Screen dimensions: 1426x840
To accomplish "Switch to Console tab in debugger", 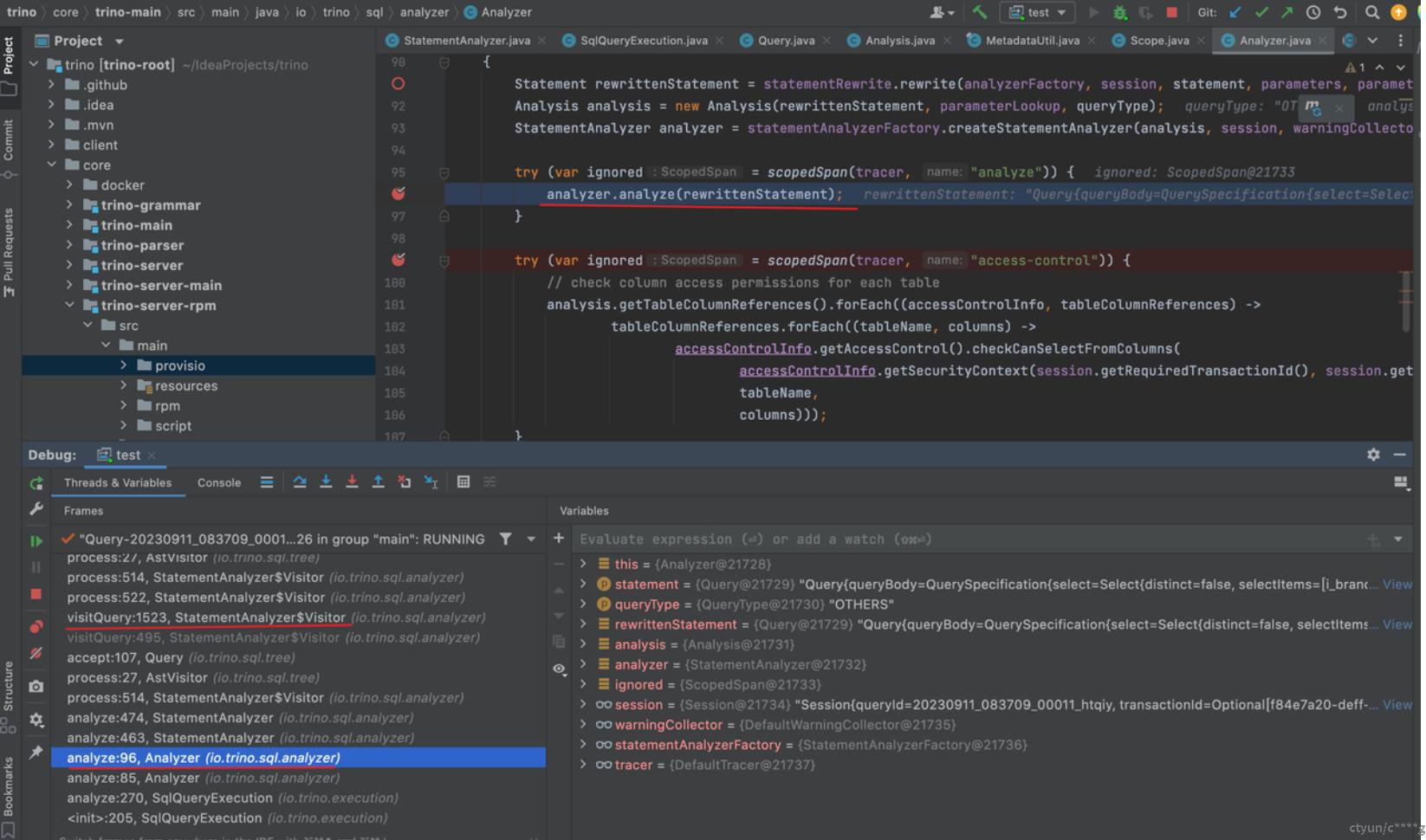I will point(219,482).
